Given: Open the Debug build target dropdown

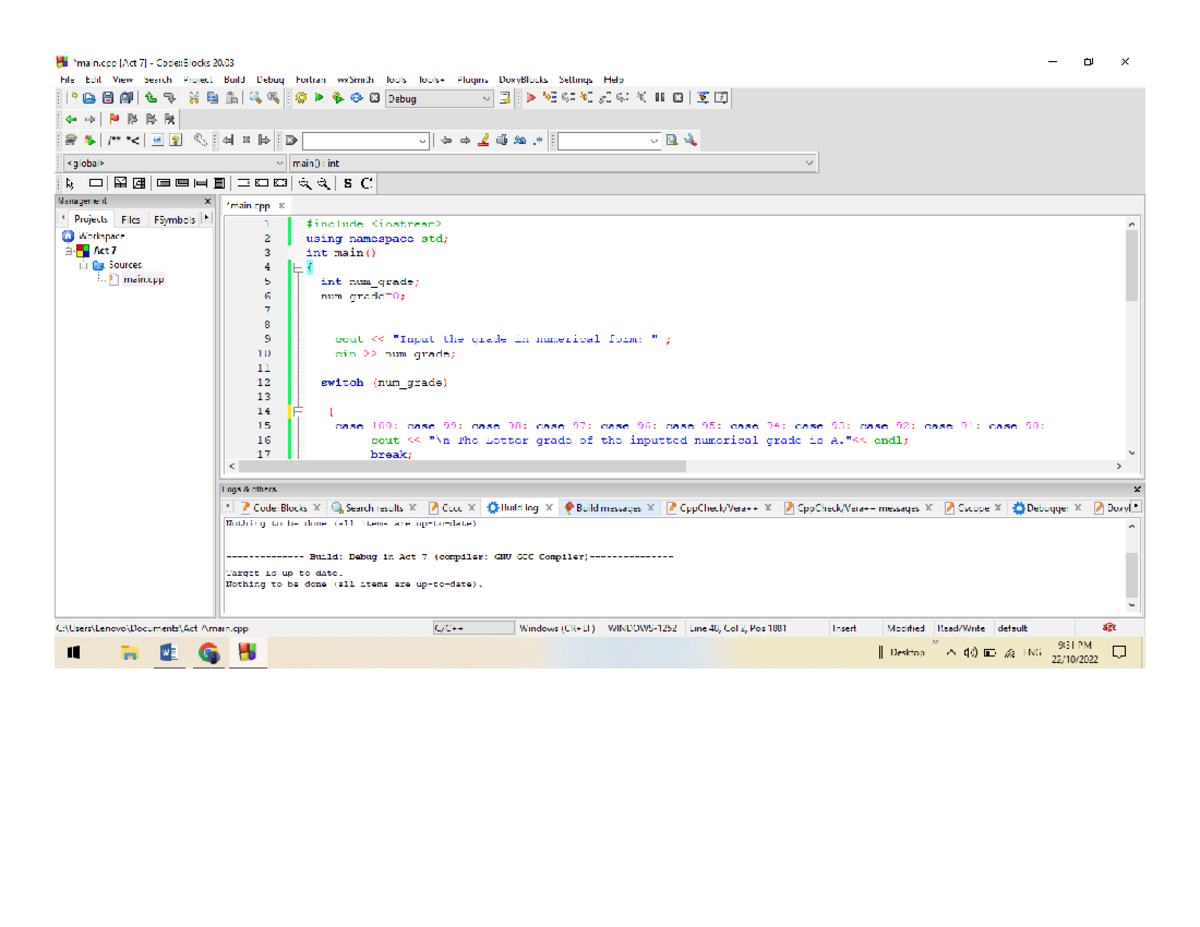Looking at the screenshot, I should click(x=487, y=98).
